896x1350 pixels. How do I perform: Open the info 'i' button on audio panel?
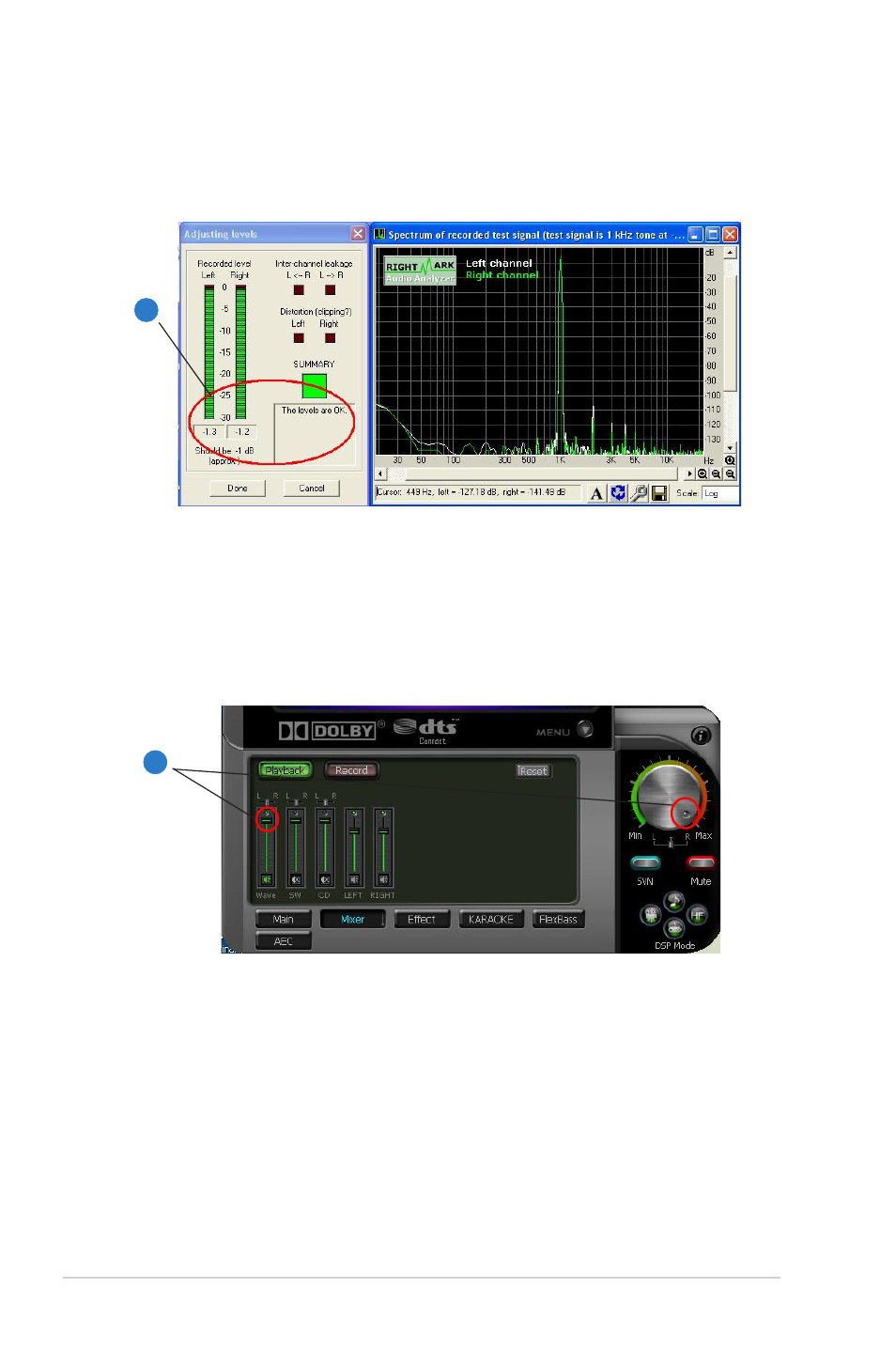(x=700, y=736)
